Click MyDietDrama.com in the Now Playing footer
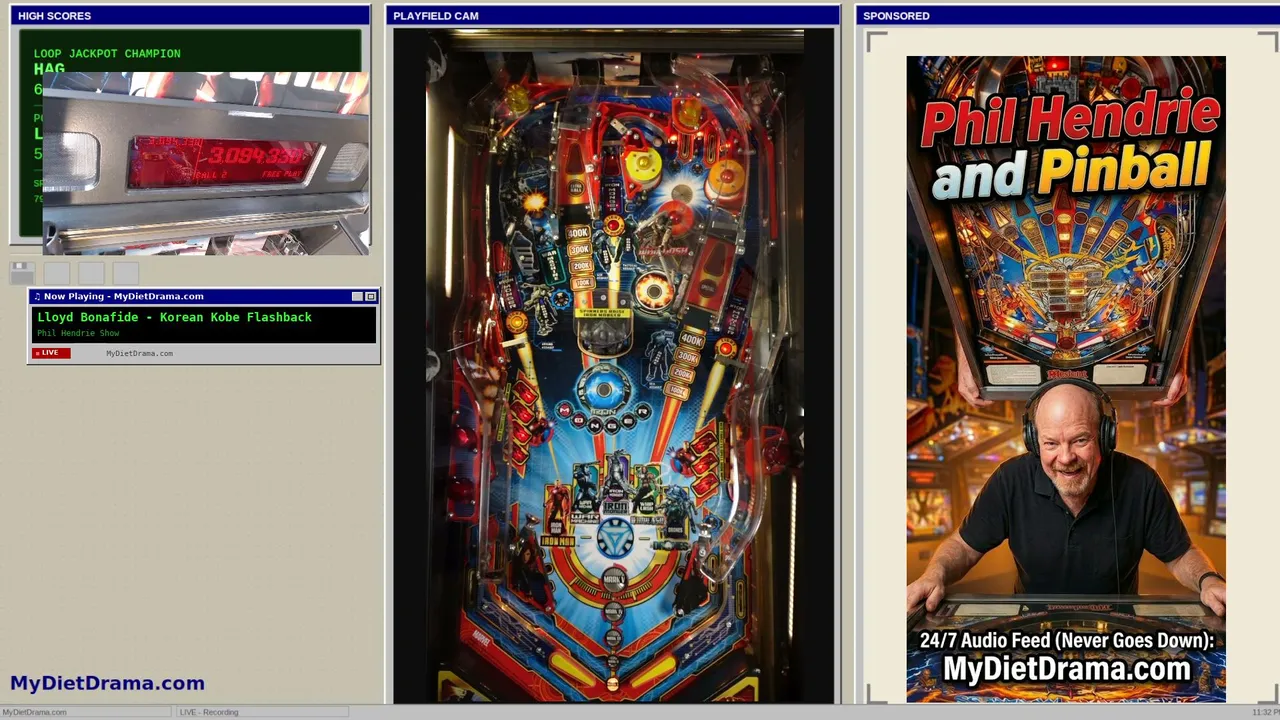The height and width of the screenshot is (720, 1280). point(139,353)
